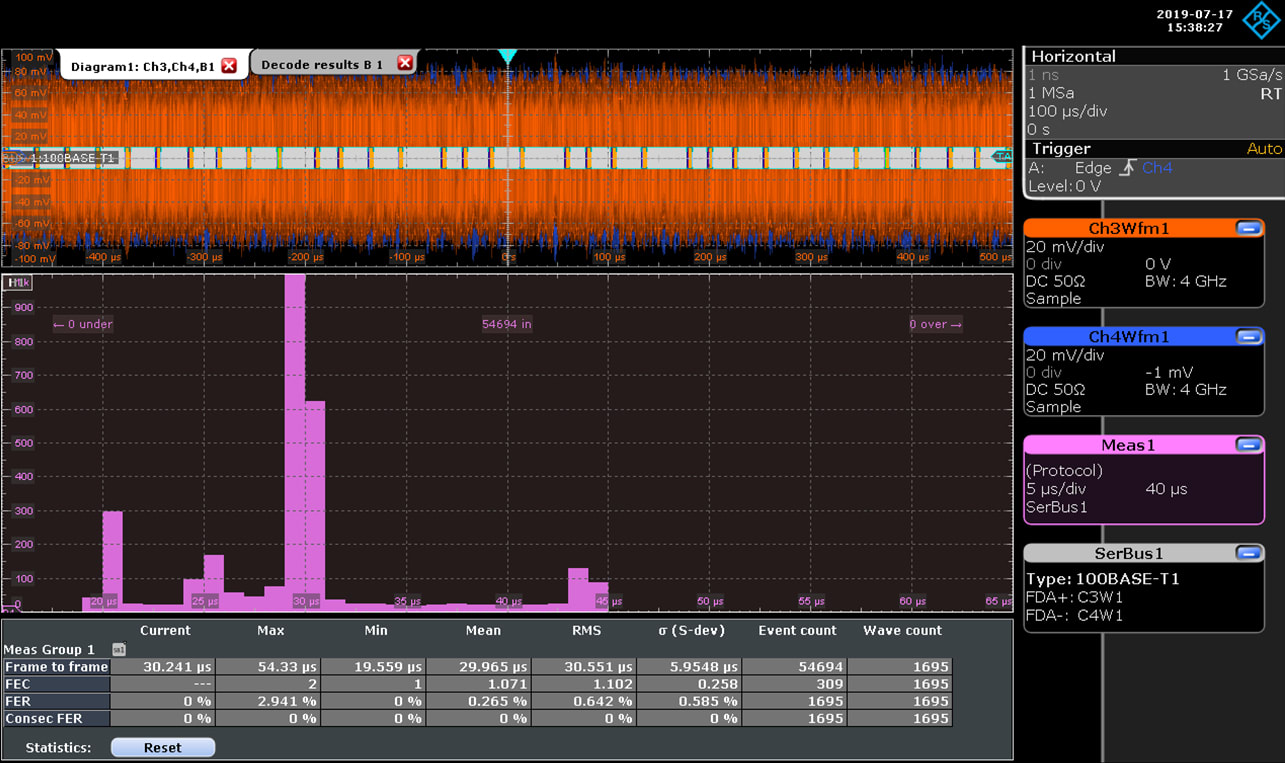
Task: Open the Meas1 pink measurement header
Action: click(1129, 445)
